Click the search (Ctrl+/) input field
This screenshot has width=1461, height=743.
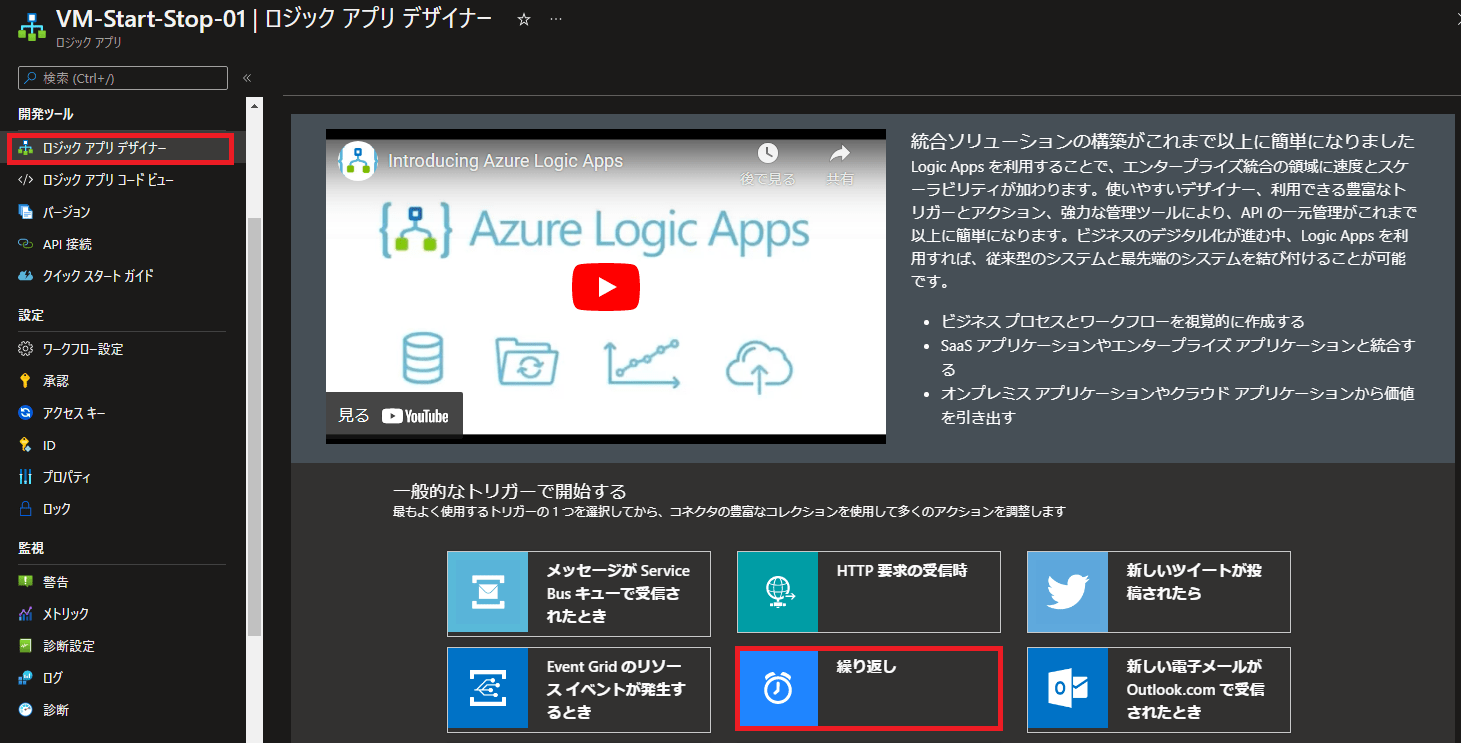[x=123, y=78]
